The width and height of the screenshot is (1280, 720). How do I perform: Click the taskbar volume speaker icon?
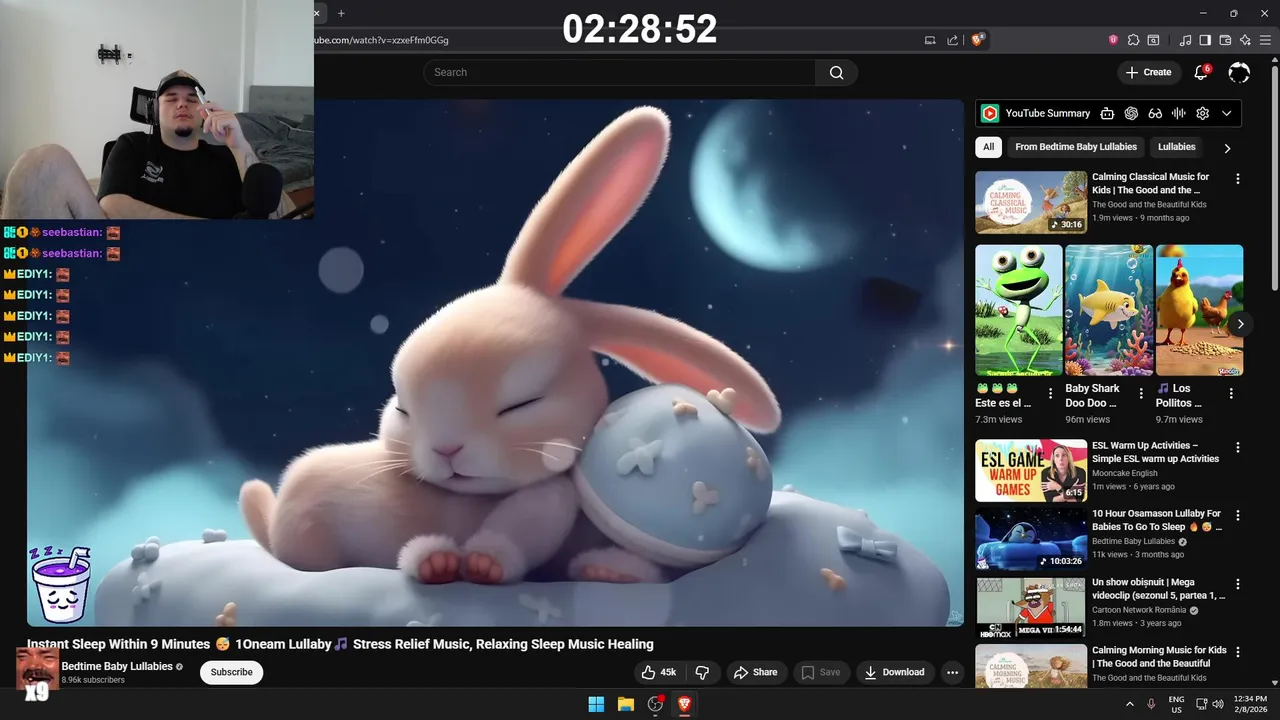point(1217,704)
